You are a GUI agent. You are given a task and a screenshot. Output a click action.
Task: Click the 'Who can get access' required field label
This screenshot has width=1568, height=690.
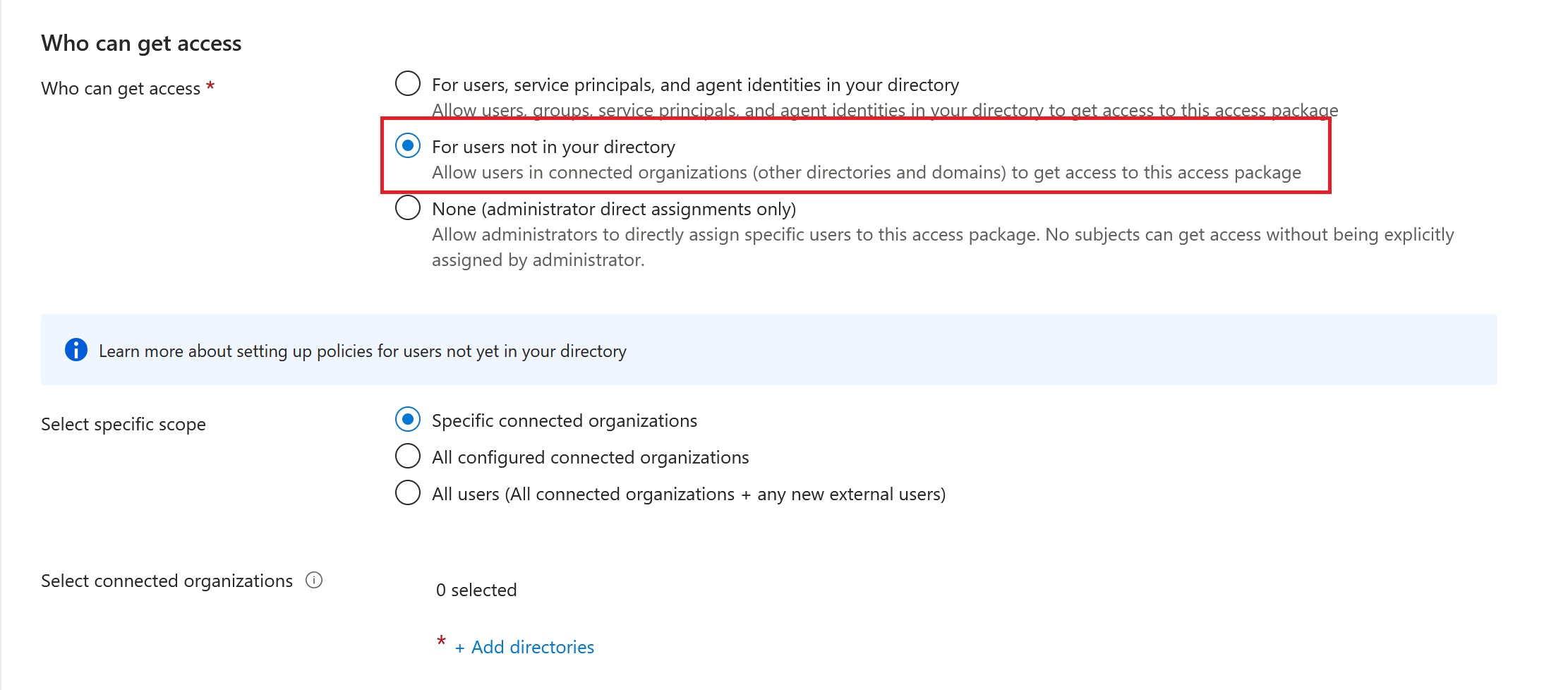coord(121,89)
